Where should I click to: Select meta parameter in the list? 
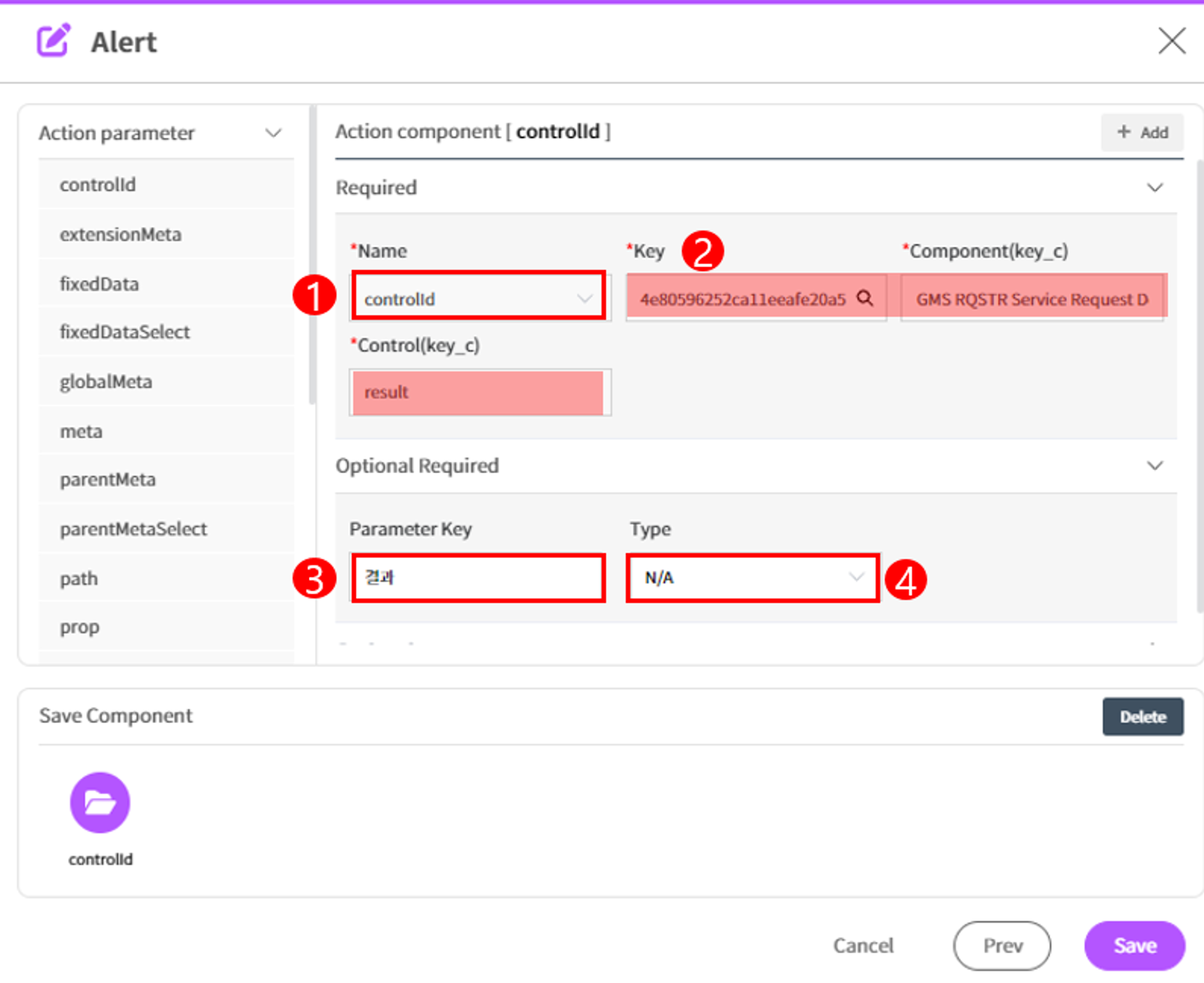click(x=166, y=431)
